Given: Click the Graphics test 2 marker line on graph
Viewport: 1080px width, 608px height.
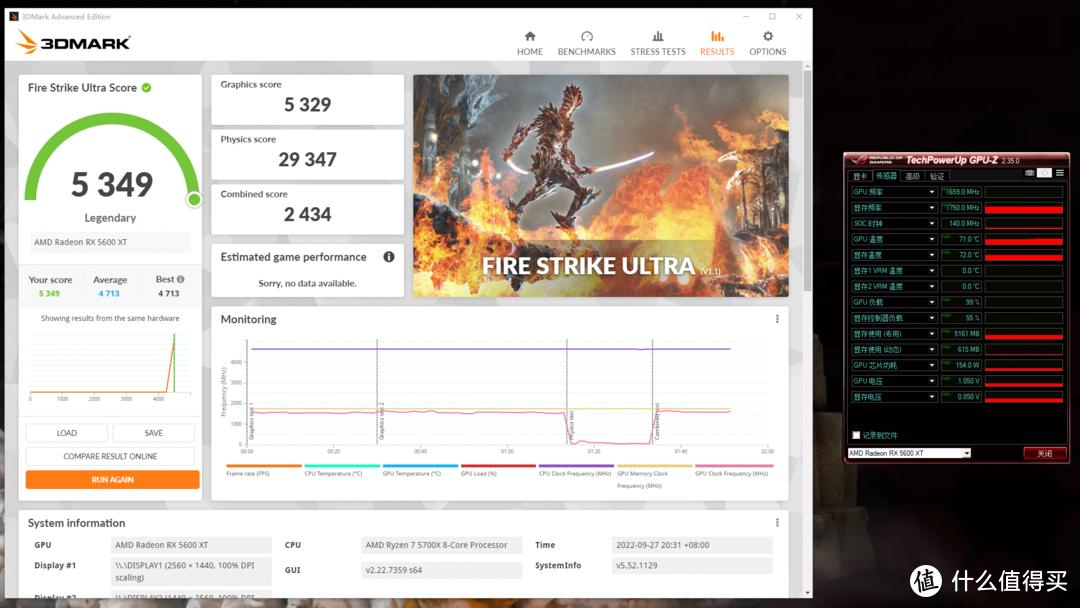Looking at the screenshot, I should (377, 392).
